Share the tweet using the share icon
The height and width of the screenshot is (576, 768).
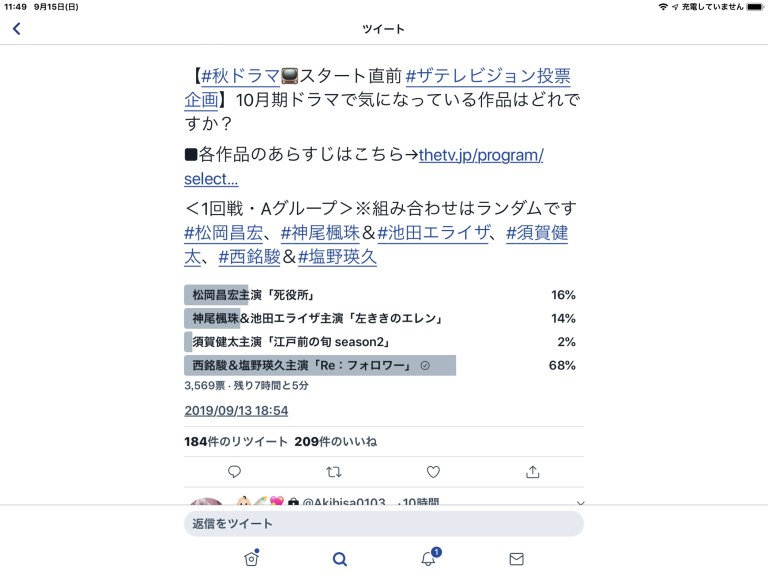[x=533, y=472]
